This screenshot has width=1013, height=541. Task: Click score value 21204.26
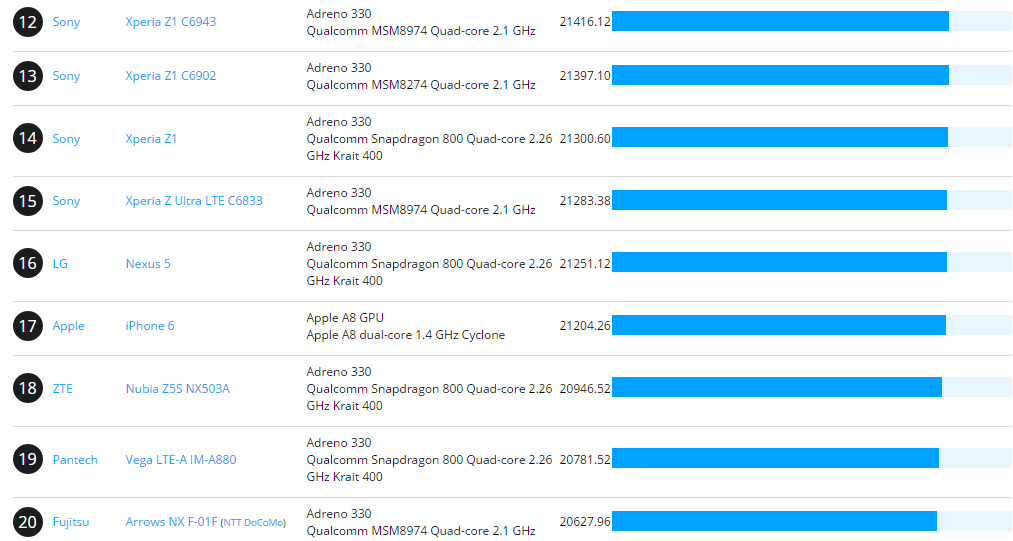point(585,326)
